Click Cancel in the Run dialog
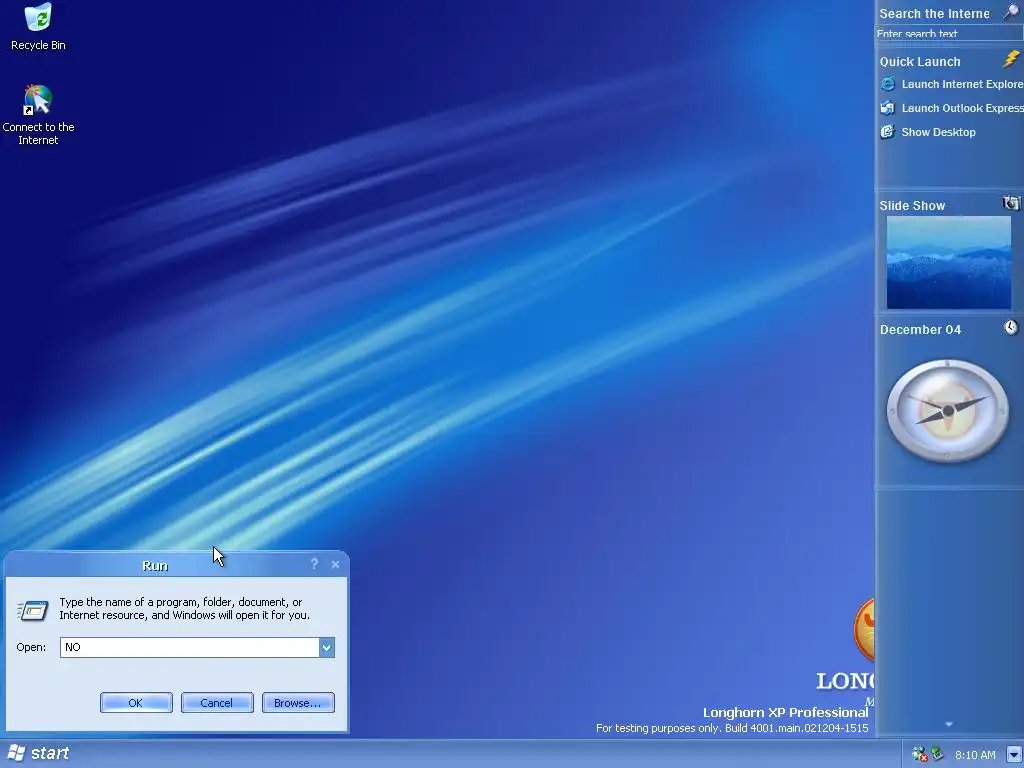The image size is (1024, 768). [217, 703]
